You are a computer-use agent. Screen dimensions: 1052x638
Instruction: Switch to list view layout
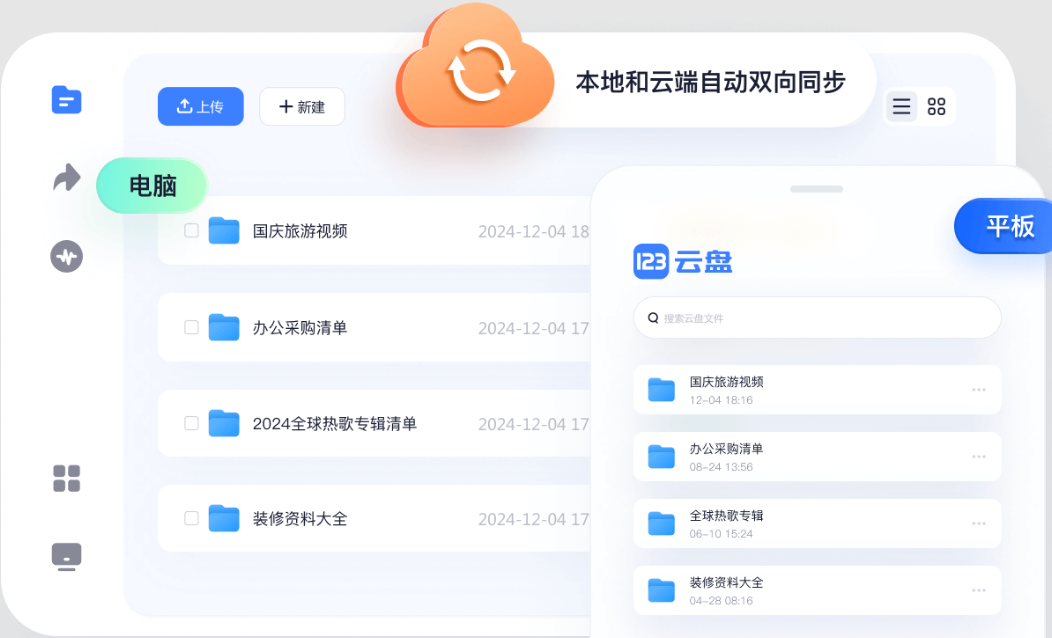901,106
